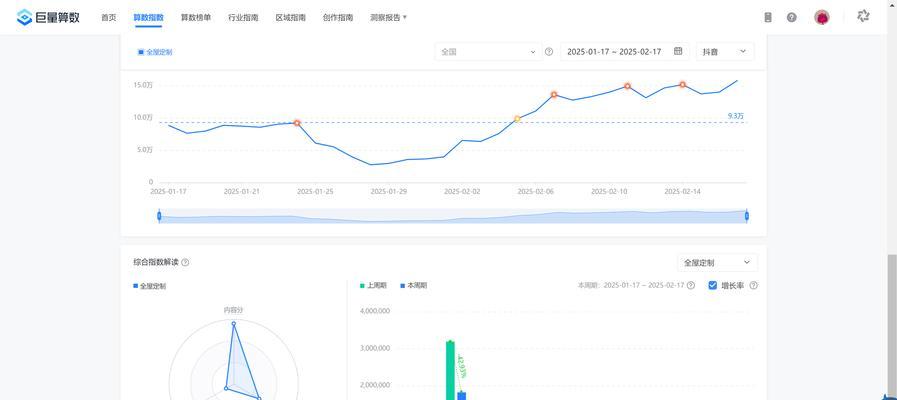Click the sparkle icon at top right
This screenshot has width=897, height=400.
pyautogui.click(x=864, y=16)
